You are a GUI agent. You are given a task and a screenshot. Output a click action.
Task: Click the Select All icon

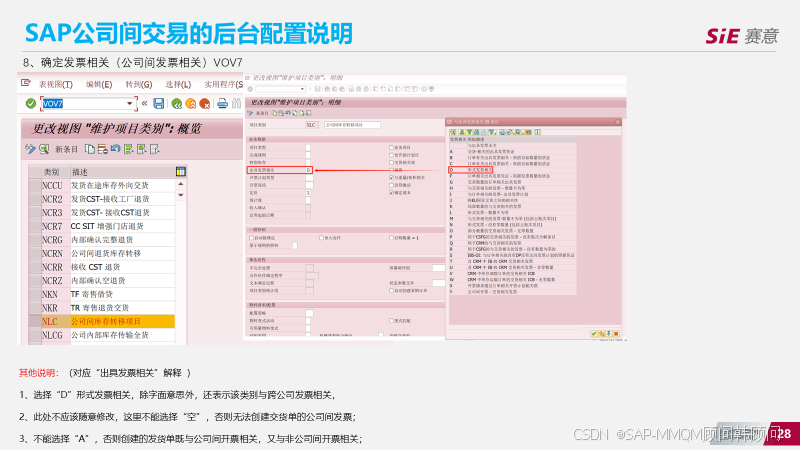(129, 149)
